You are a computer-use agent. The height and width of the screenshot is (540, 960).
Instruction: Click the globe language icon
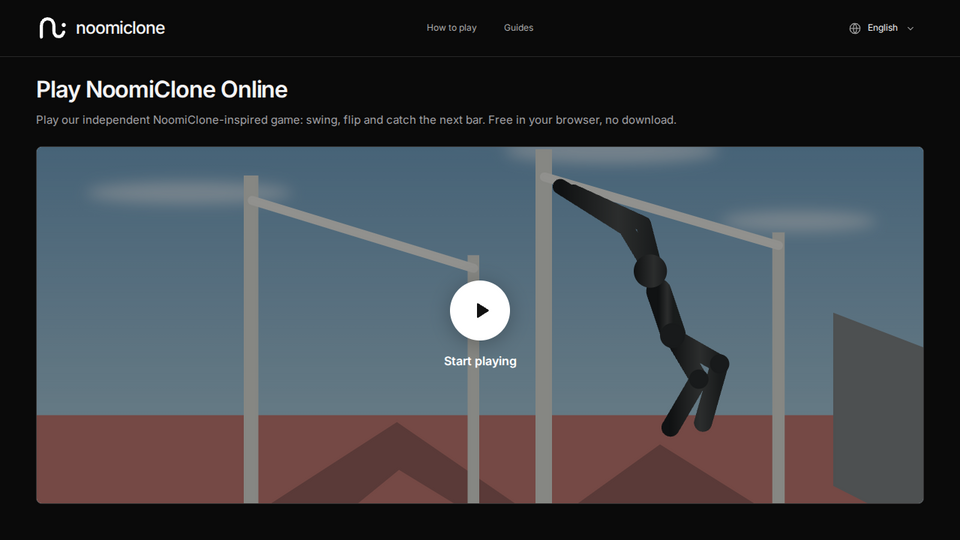pos(855,28)
